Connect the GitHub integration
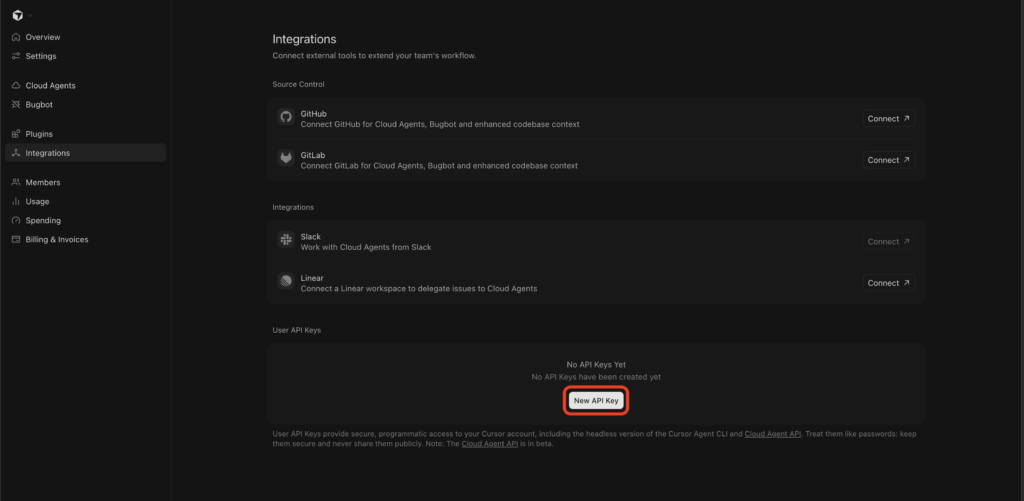This screenshot has width=1024, height=501. pyautogui.click(x=888, y=119)
